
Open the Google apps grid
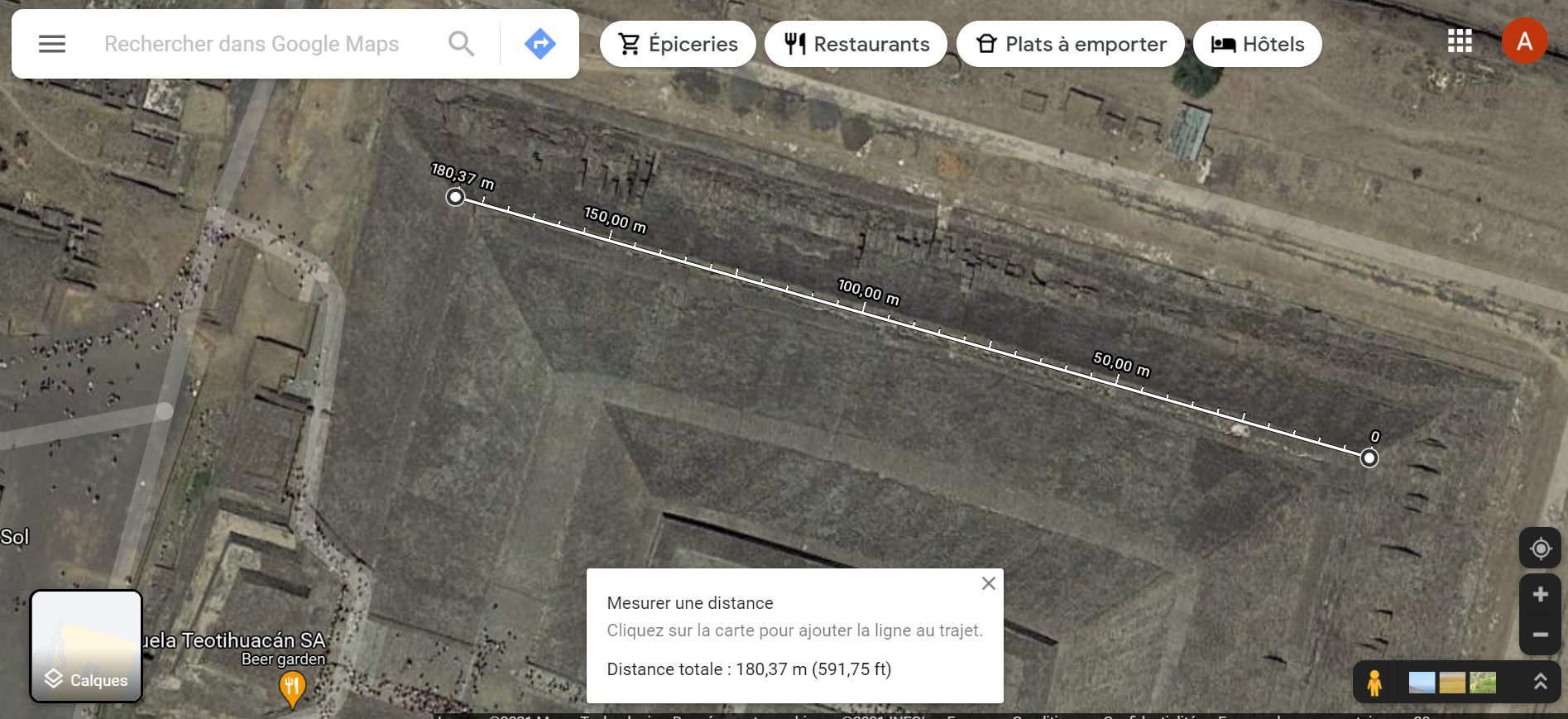(x=1460, y=41)
